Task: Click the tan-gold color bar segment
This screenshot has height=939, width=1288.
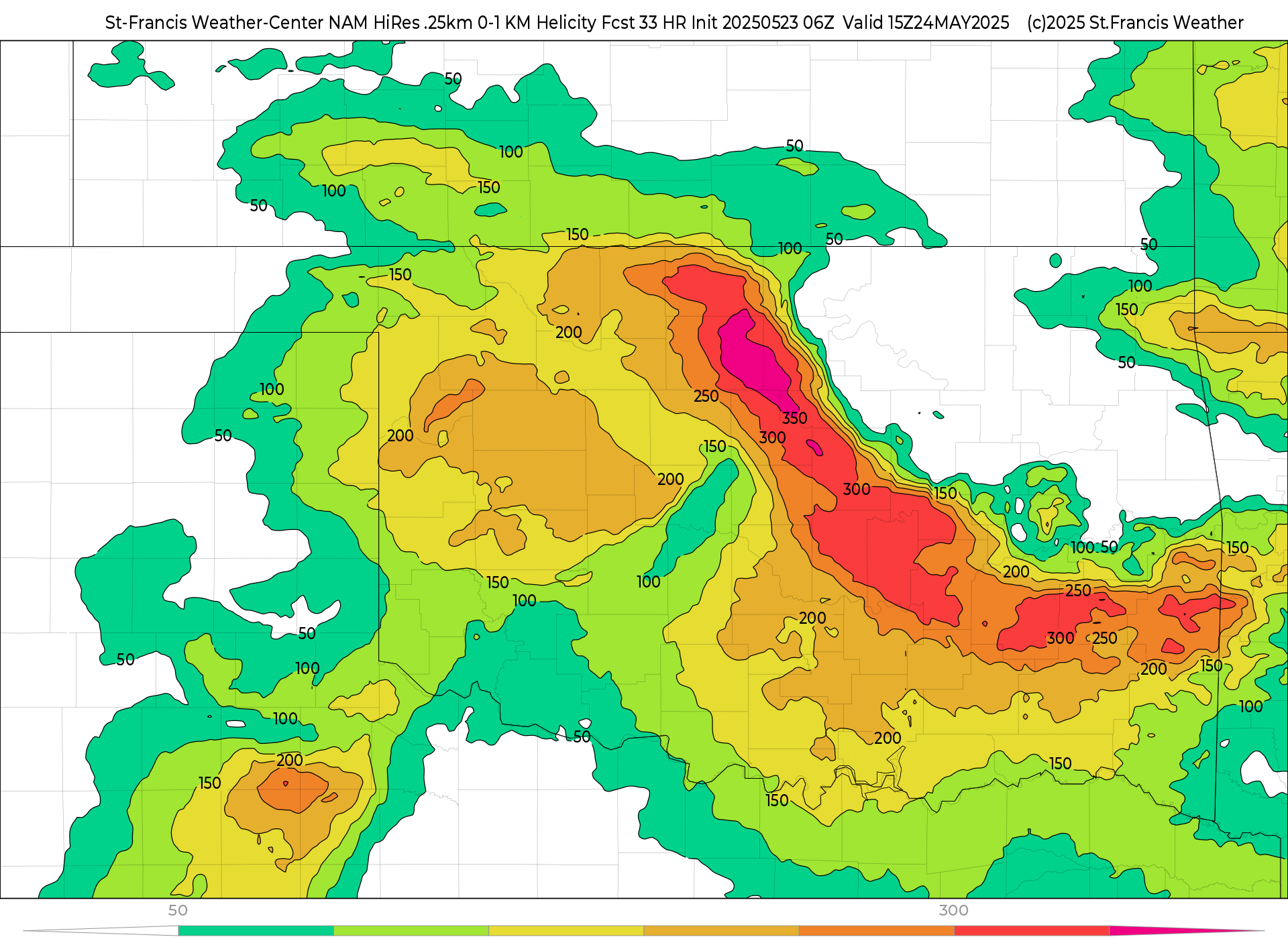Action: point(721,931)
